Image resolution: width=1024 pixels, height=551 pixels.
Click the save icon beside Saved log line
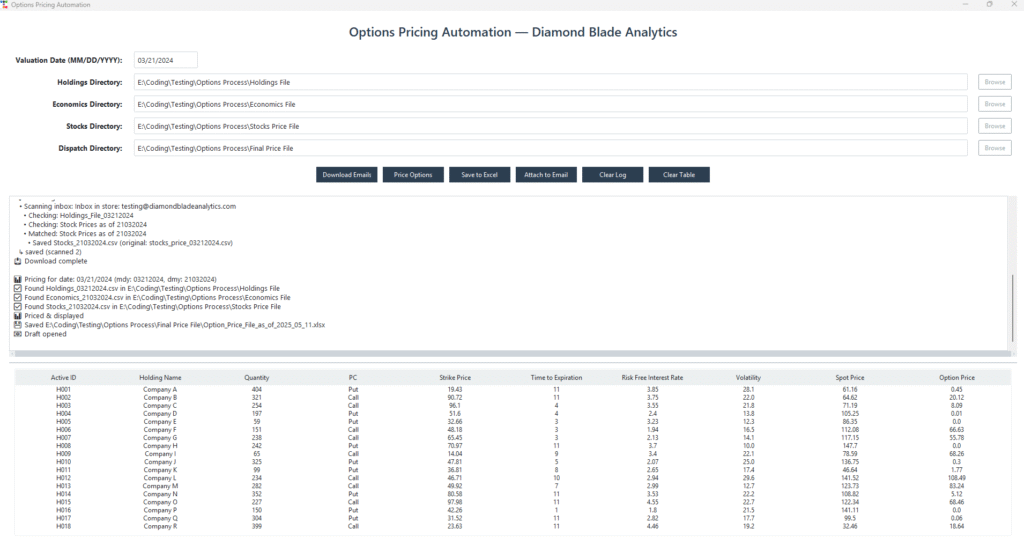click(18, 325)
